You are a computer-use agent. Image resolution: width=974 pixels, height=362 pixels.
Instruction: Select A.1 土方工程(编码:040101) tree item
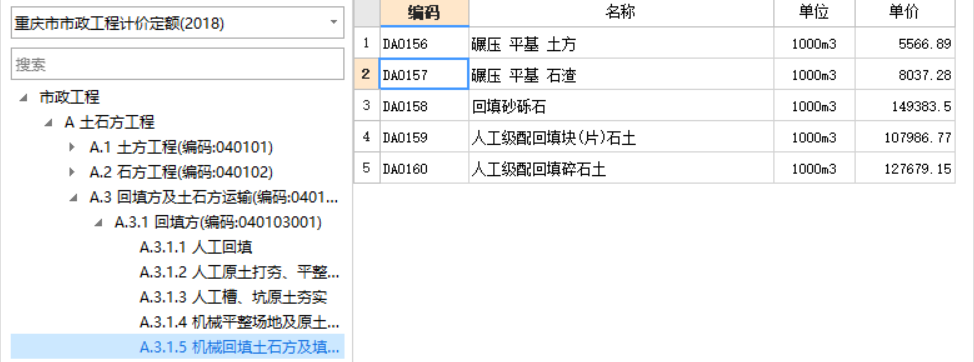(x=181, y=147)
